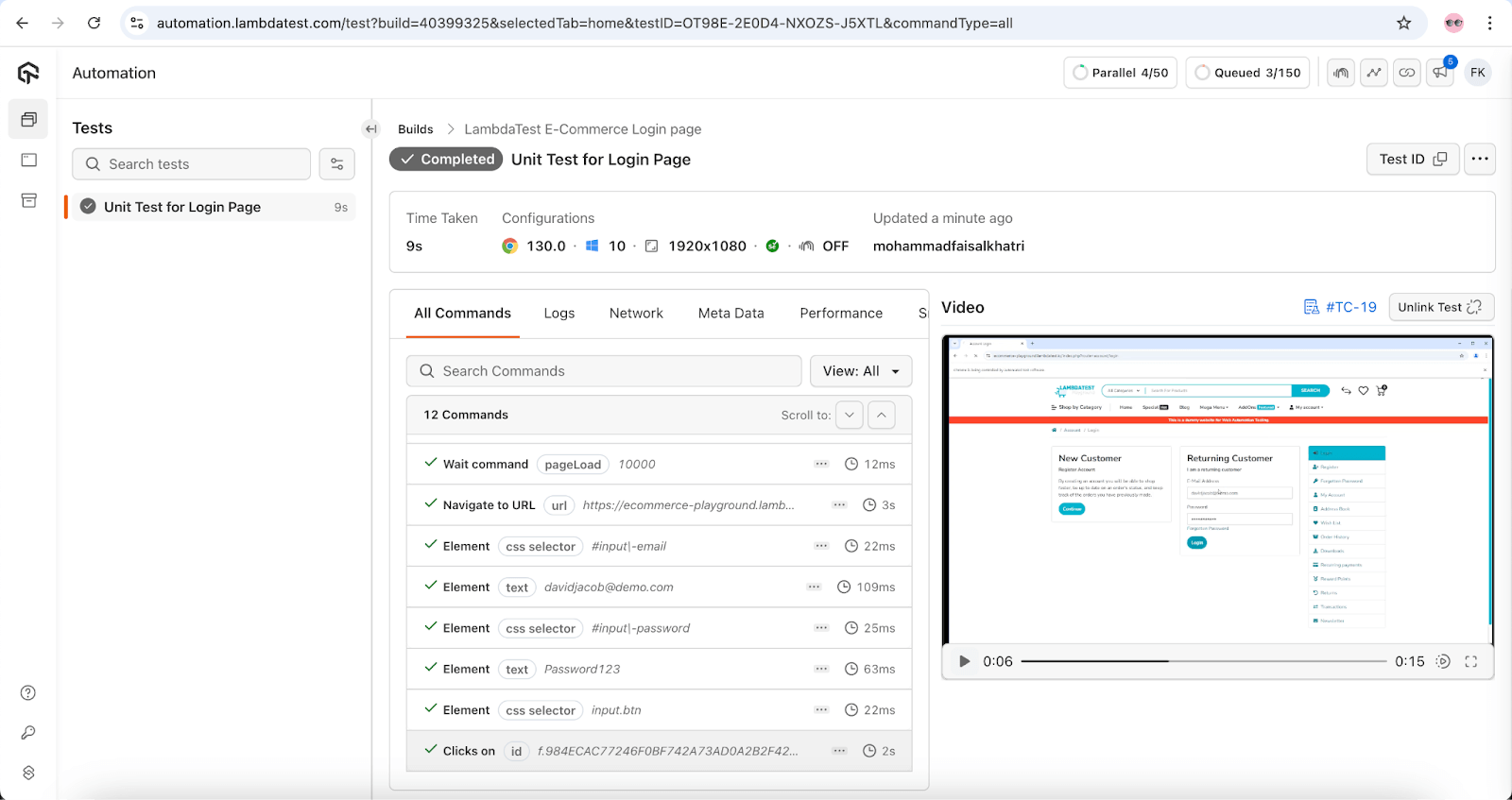The image size is (1512, 800).
Task: Click the tunnel icon in top header
Action: 1341,73
